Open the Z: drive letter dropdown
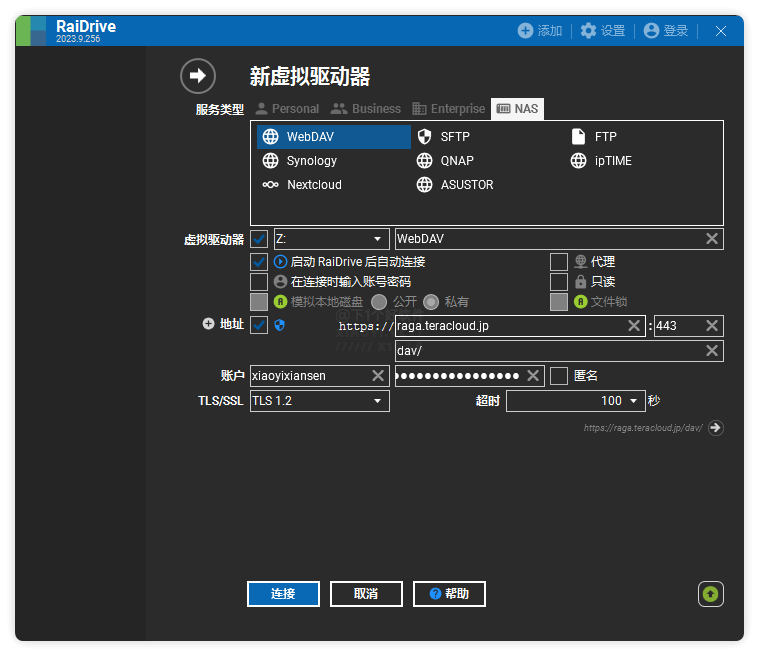 pos(332,239)
